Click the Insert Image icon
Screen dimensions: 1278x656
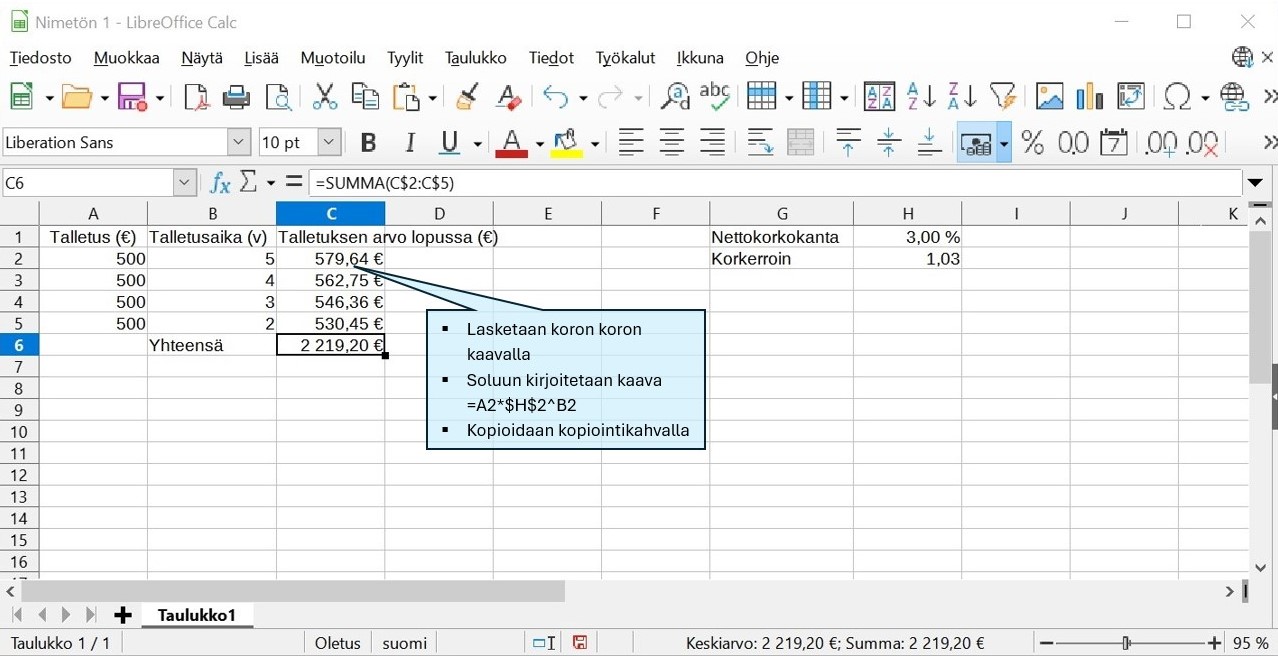1049,97
